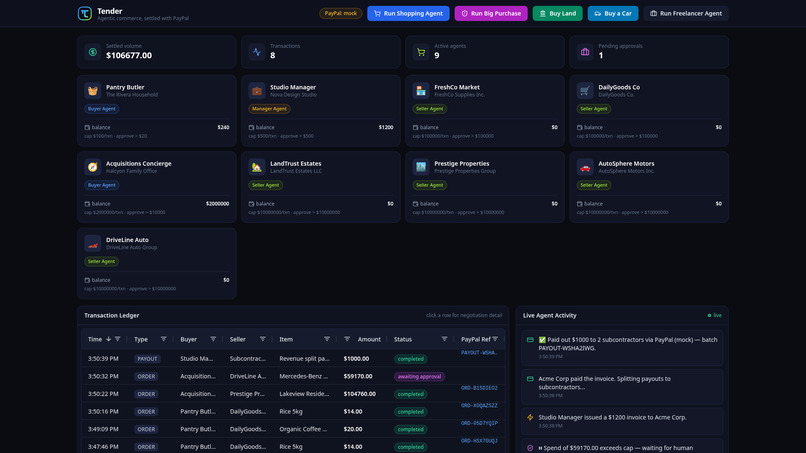806x453 pixels.
Task: Click the LandTrust Estates house icon
Action: [x=257, y=167]
